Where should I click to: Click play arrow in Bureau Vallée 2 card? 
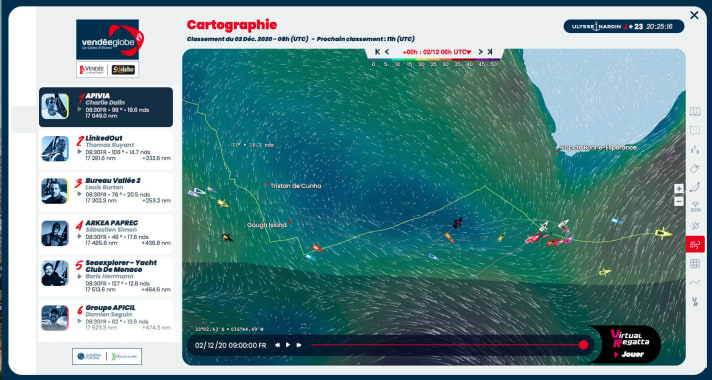pyautogui.click(x=80, y=194)
